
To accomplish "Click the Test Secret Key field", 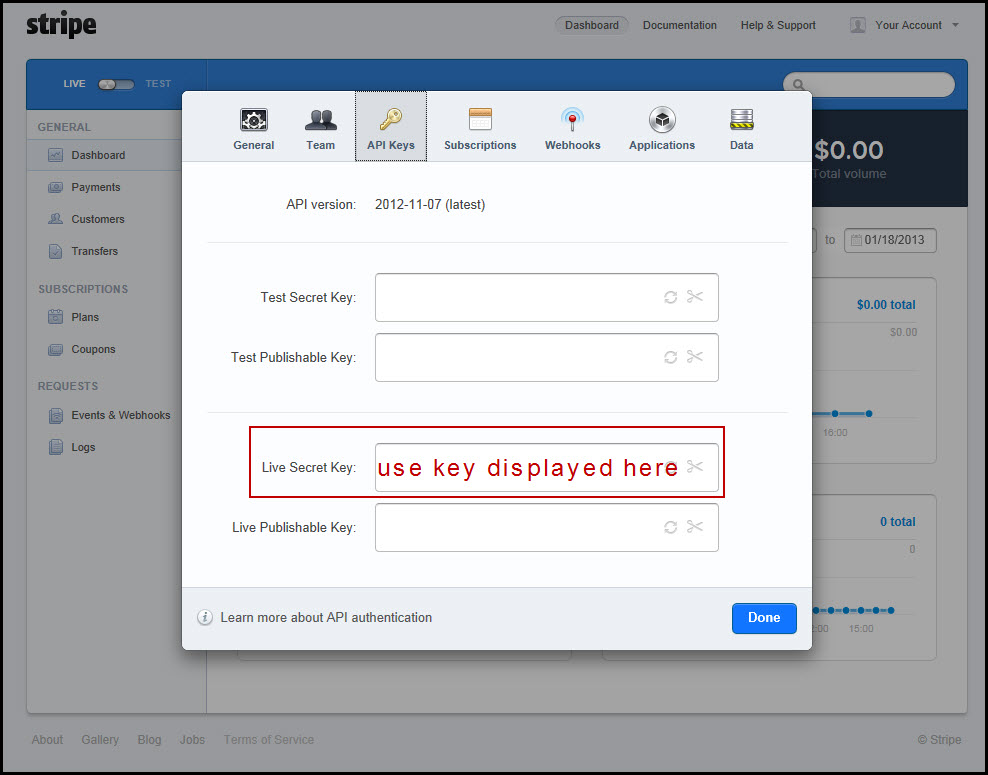I will (x=546, y=297).
